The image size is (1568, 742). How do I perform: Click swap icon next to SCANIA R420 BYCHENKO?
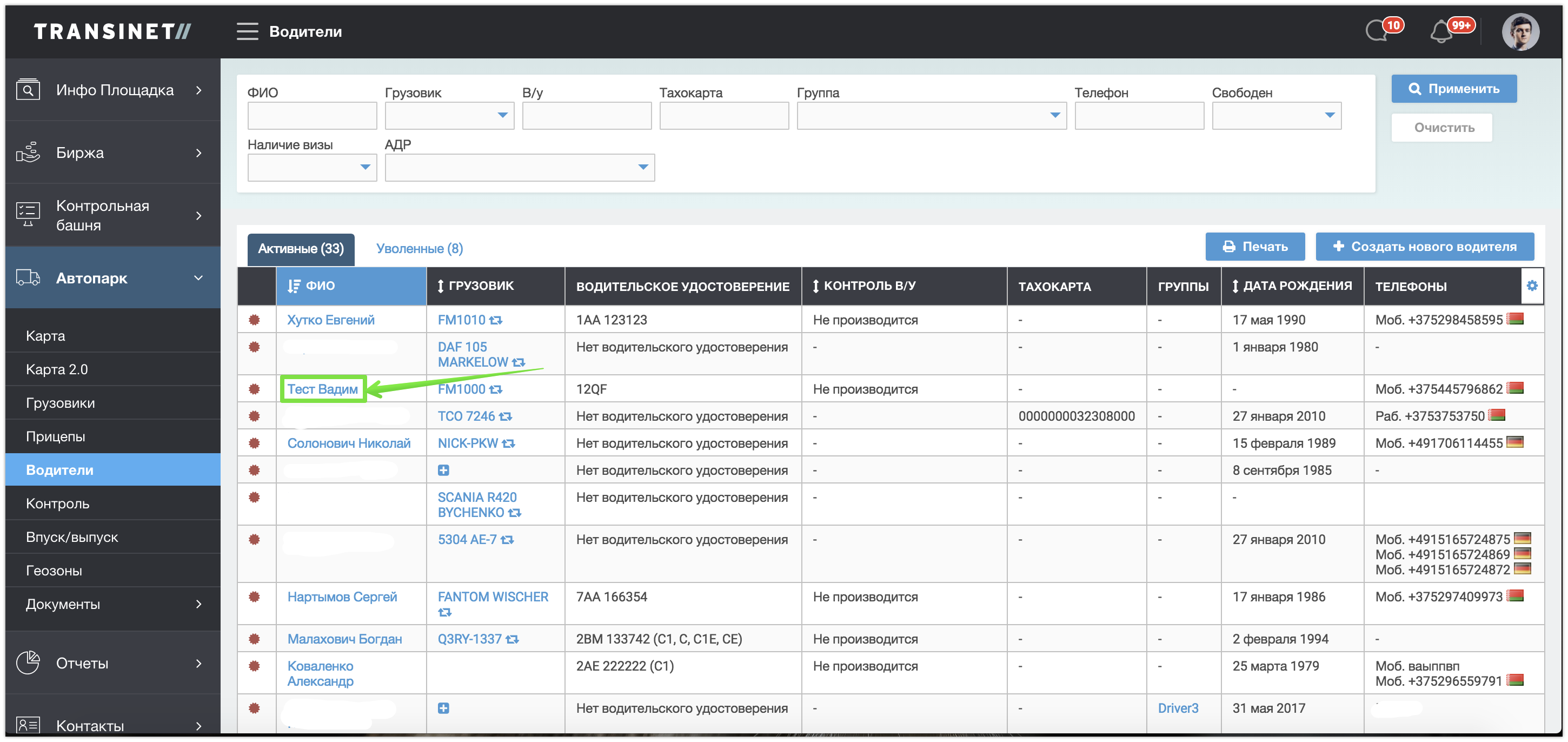[514, 513]
